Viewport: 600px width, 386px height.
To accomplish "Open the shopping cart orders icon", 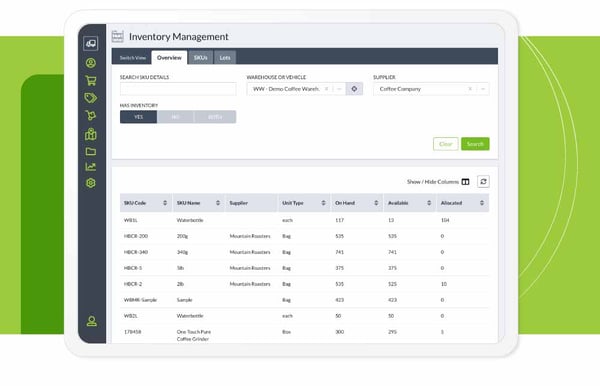I will point(91,80).
